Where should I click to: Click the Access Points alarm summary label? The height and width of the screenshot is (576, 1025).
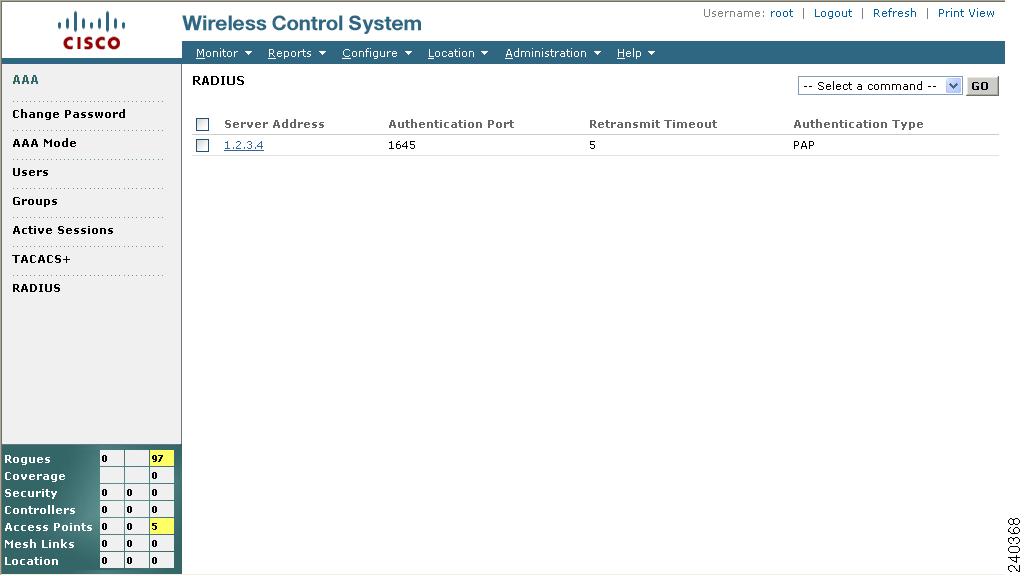click(x=48, y=527)
